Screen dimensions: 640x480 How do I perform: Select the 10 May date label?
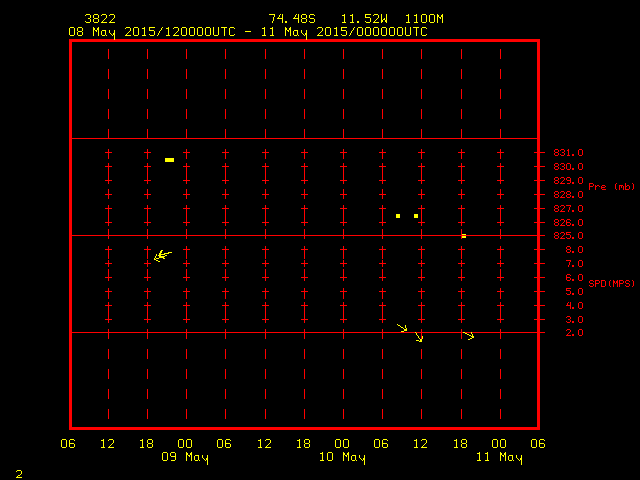pos(342,458)
